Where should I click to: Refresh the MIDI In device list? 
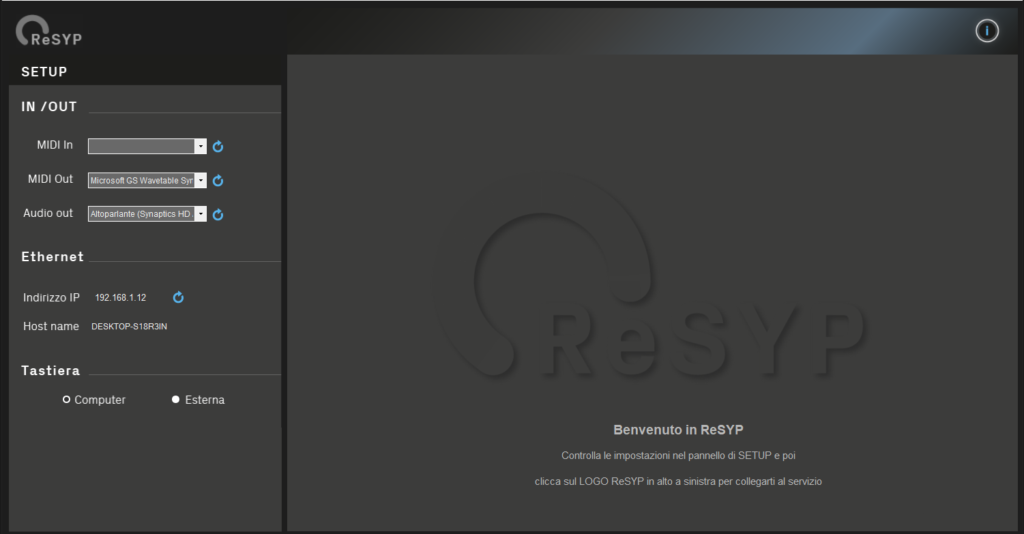pos(218,146)
